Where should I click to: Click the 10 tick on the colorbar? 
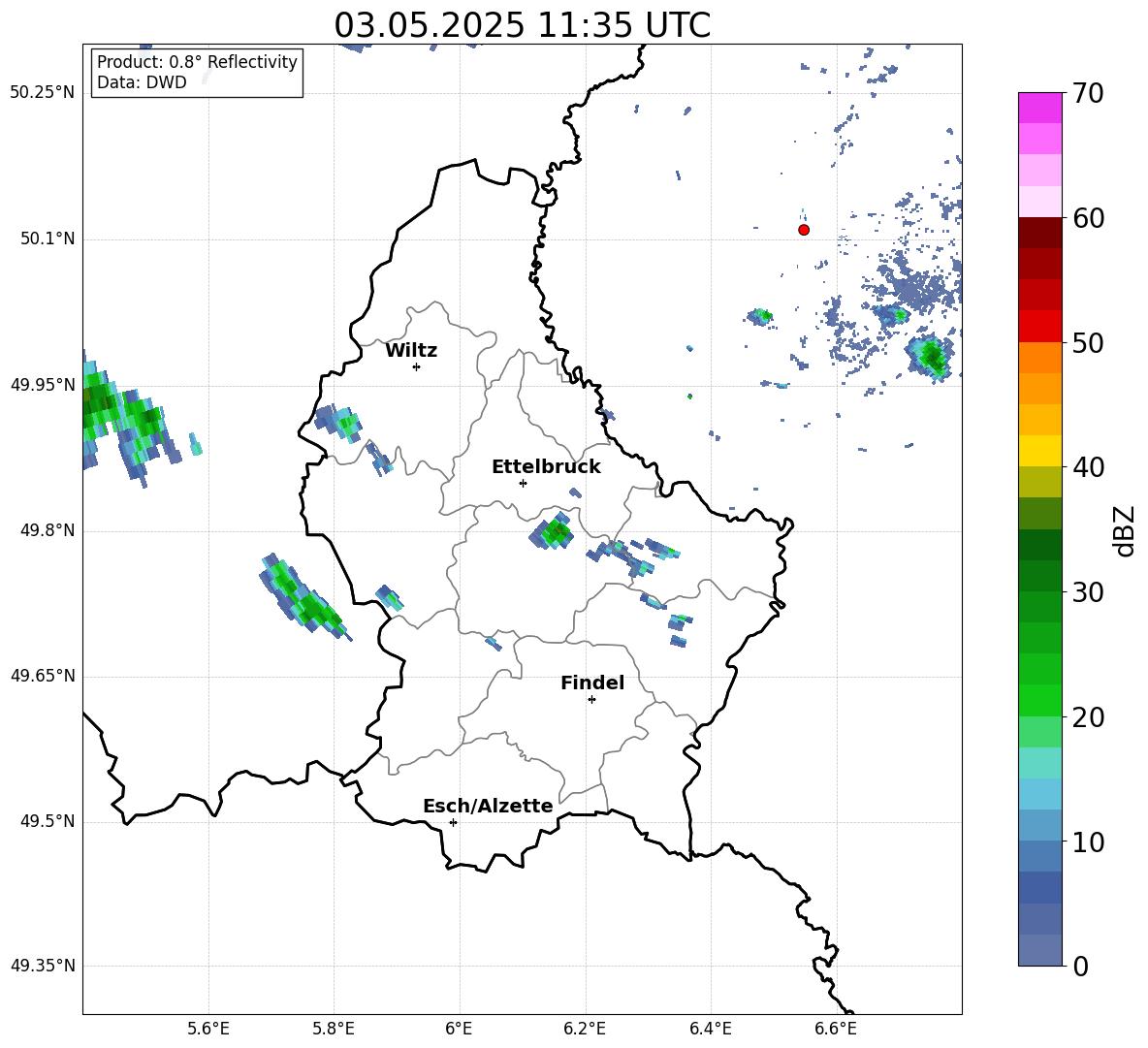(x=1088, y=842)
